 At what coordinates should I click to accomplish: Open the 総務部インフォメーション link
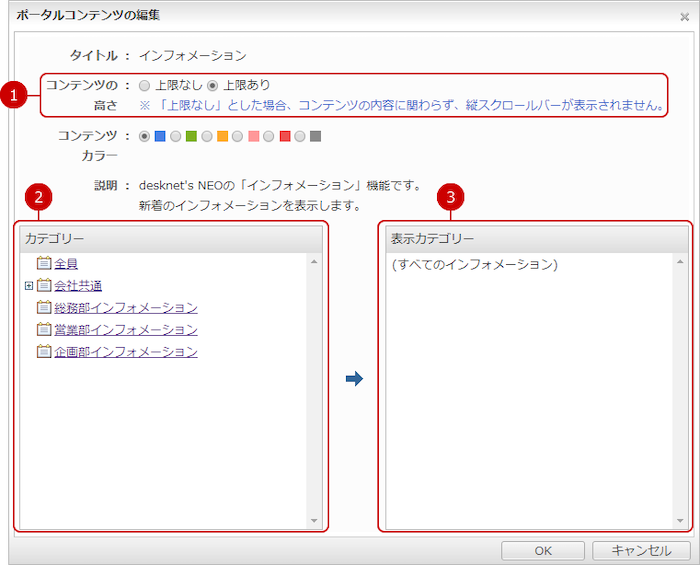(x=125, y=308)
